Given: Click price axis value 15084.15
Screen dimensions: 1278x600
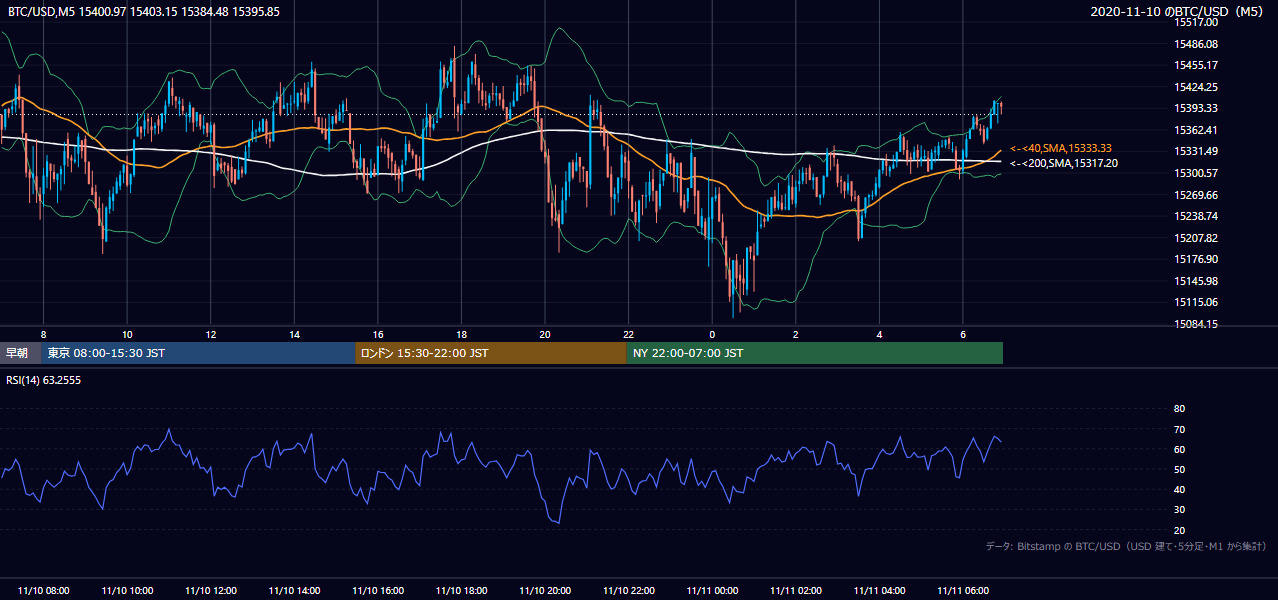Looking at the screenshot, I should coord(1196,324).
